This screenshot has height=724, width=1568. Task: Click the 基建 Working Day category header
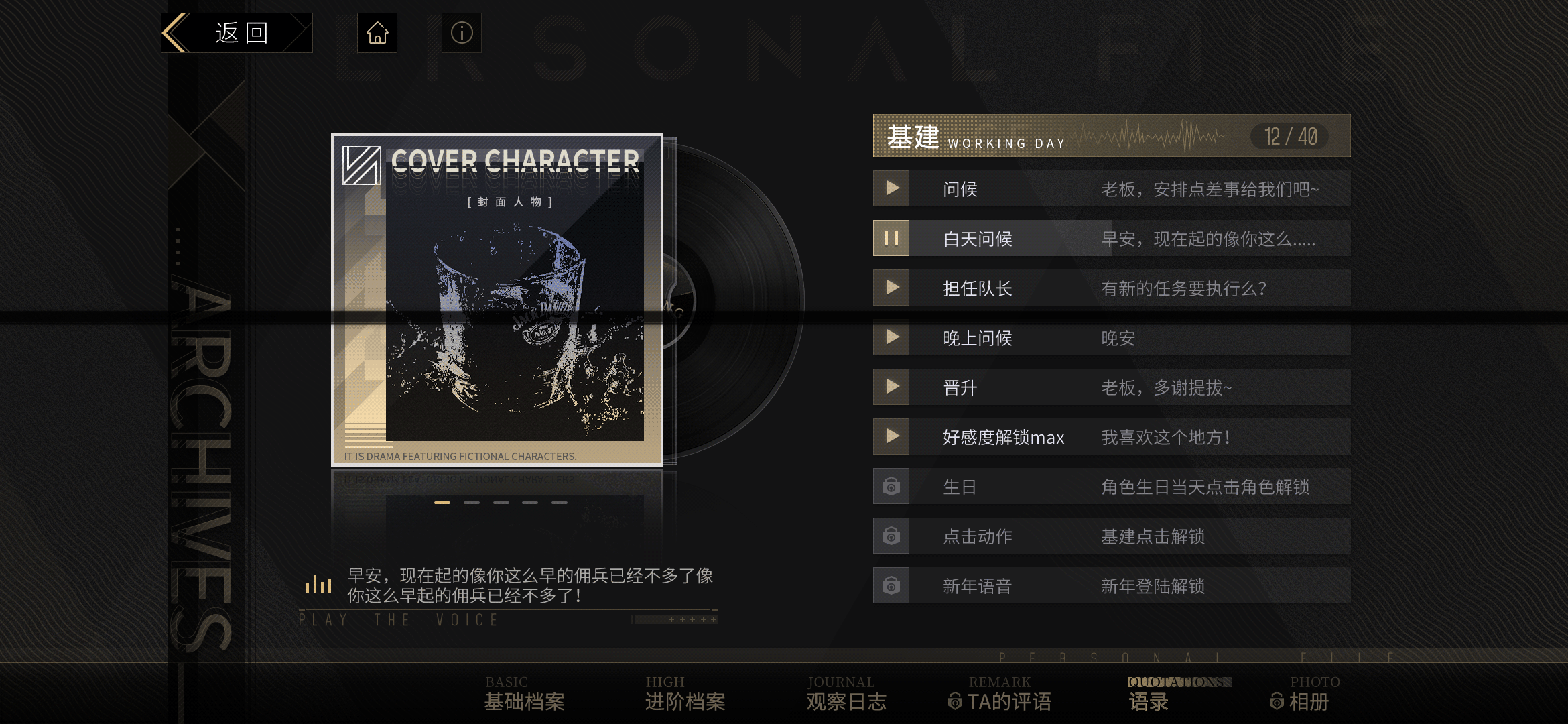click(1112, 136)
